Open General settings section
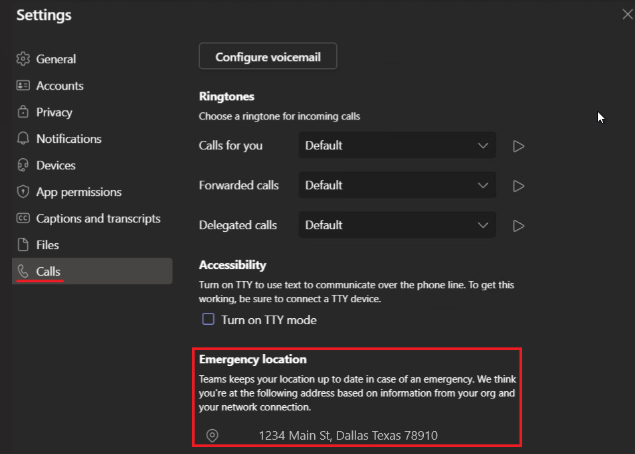 click(92, 59)
